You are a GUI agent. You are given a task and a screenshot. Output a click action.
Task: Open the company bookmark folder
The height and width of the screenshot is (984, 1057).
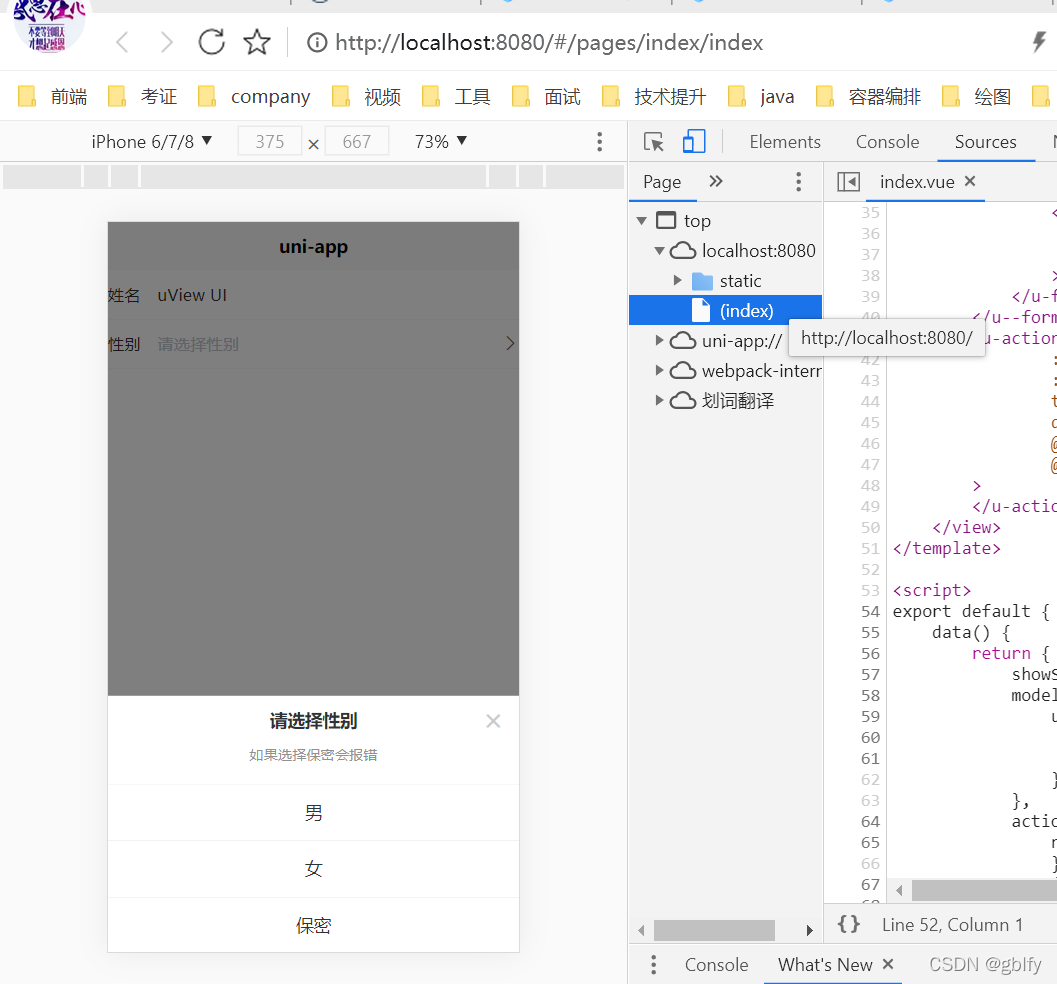point(254,96)
